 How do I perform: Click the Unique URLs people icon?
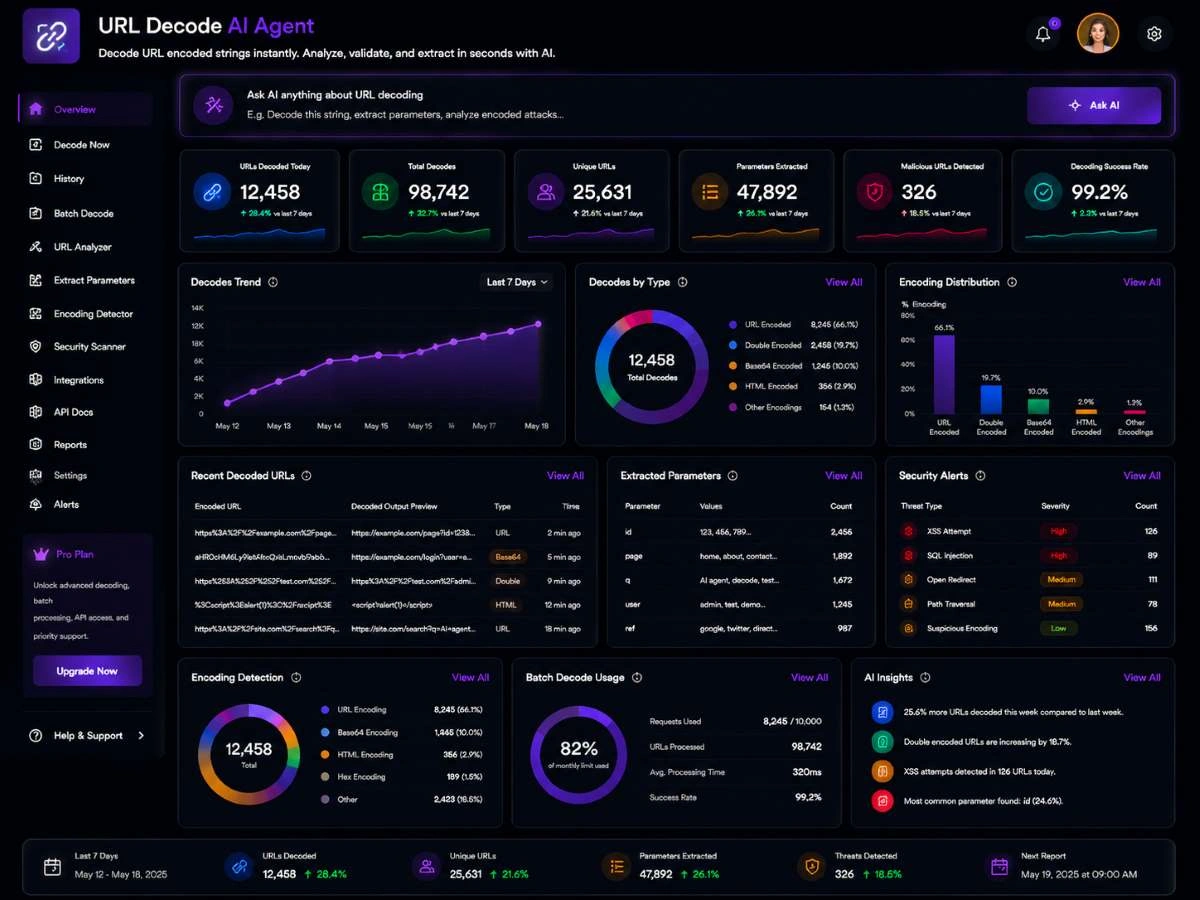[x=546, y=193]
